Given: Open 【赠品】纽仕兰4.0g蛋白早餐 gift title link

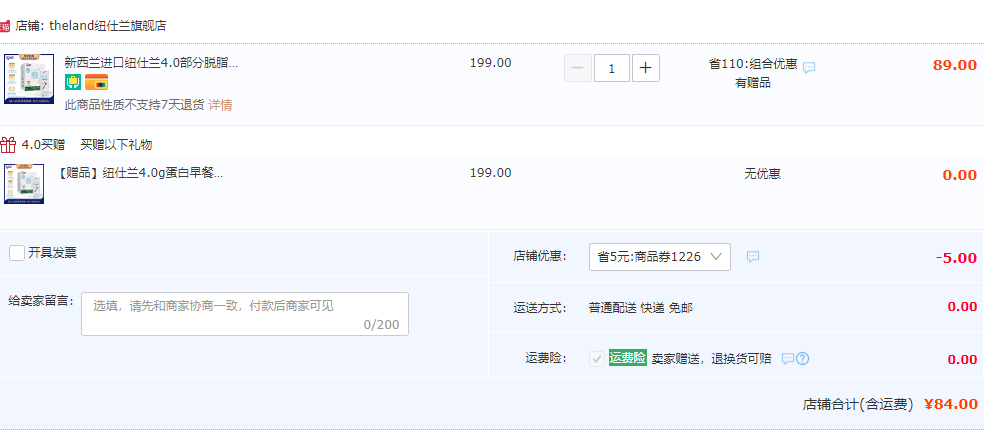Looking at the screenshot, I should [140, 173].
